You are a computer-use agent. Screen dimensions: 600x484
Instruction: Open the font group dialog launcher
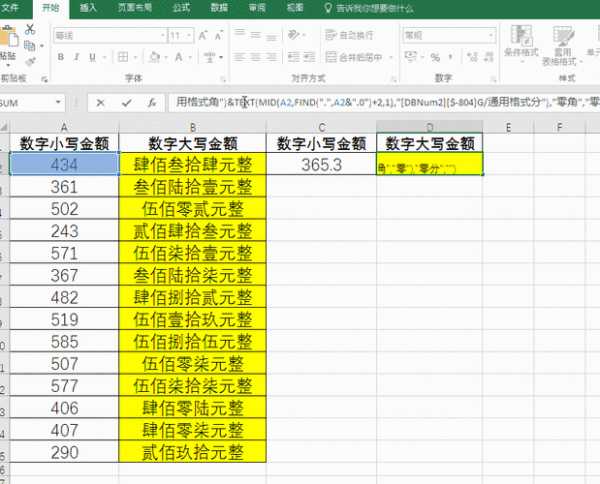coord(223,79)
